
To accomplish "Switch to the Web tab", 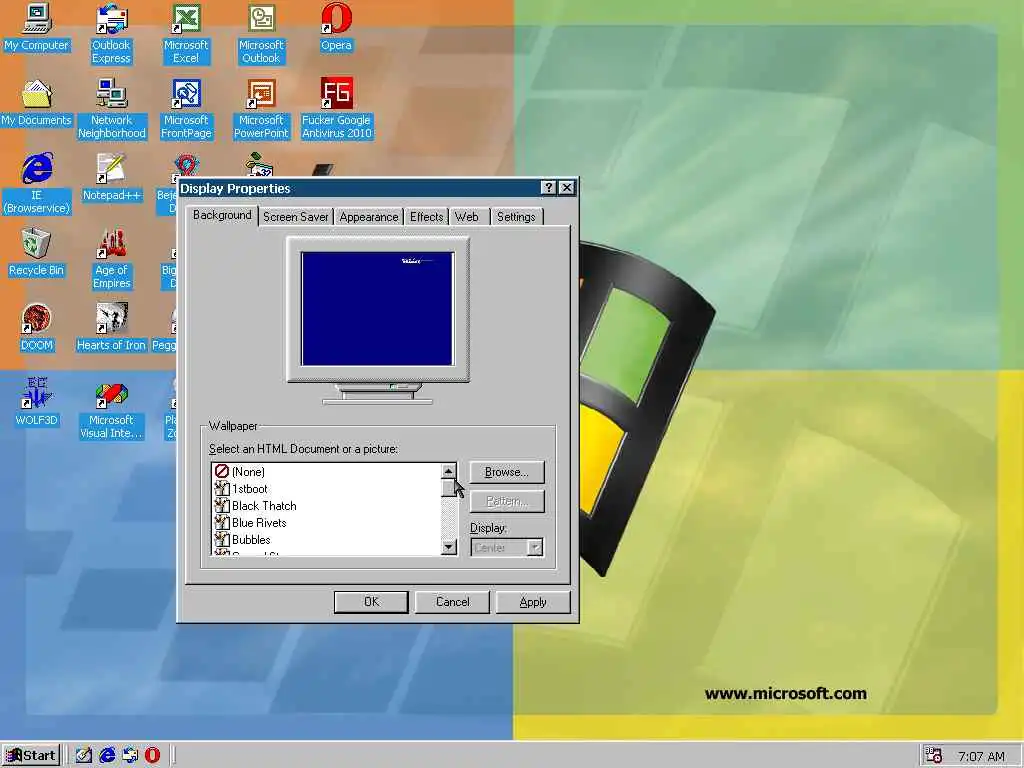I will 467,217.
